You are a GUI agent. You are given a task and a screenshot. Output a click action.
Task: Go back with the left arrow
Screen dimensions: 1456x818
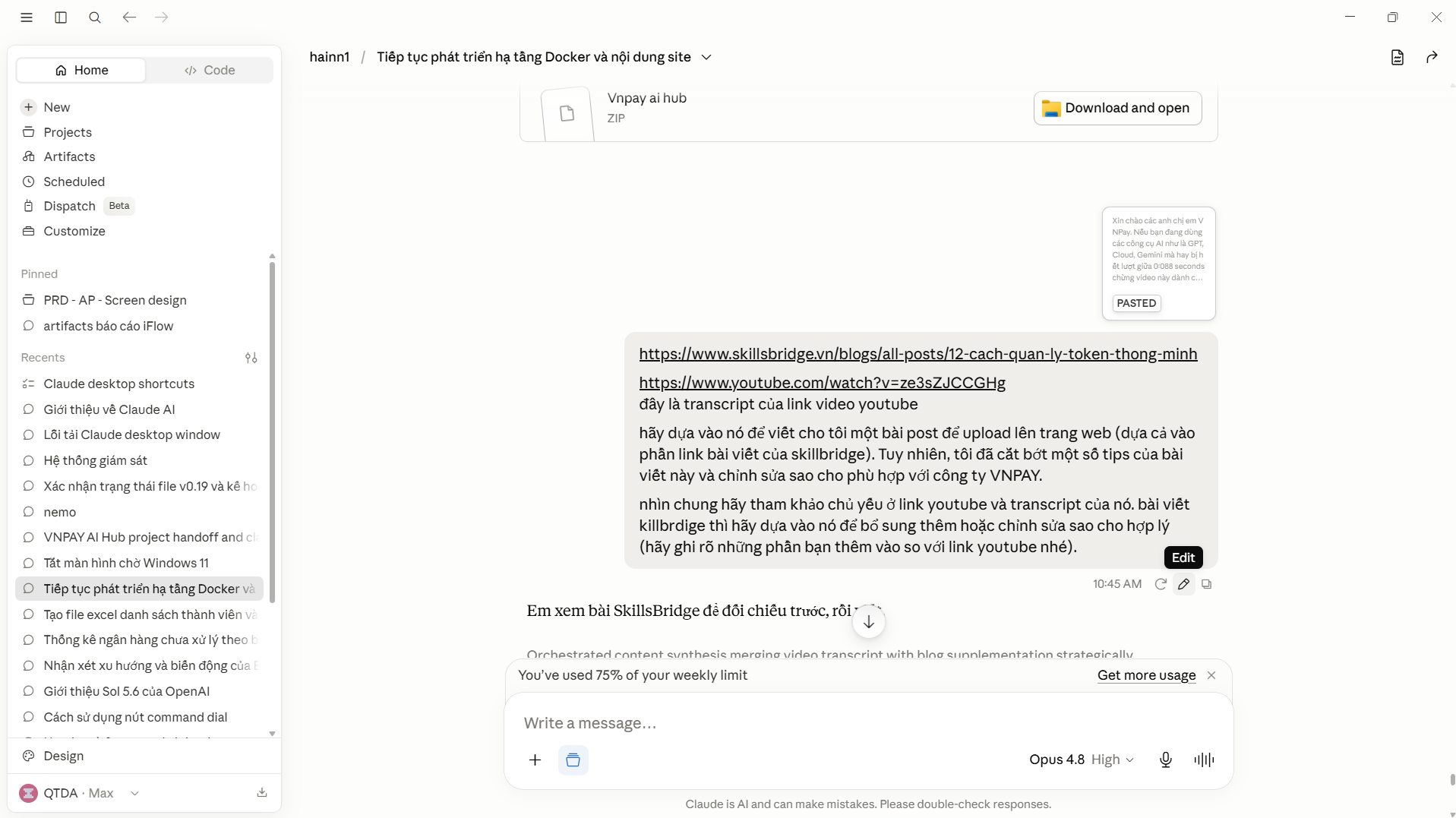[x=129, y=17]
